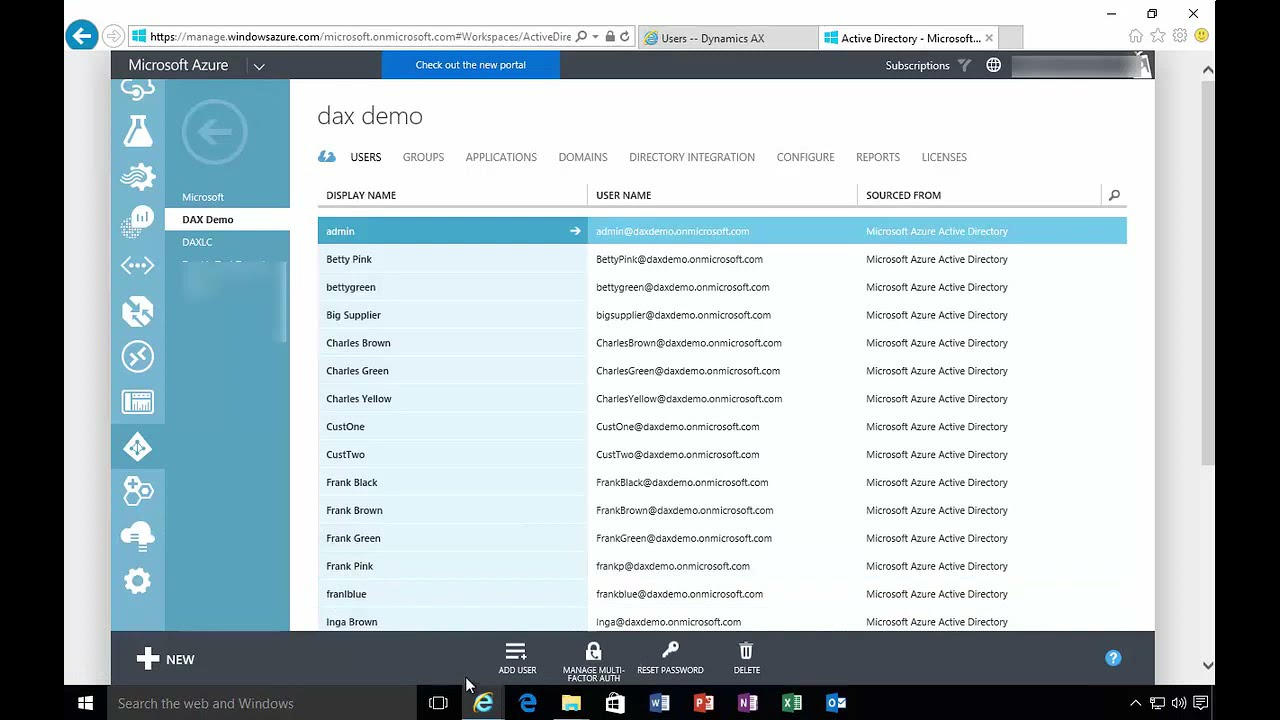The image size is (1280, 720).
Task: Open the Active Directory diamond icon
Action: tap(138, 446)
